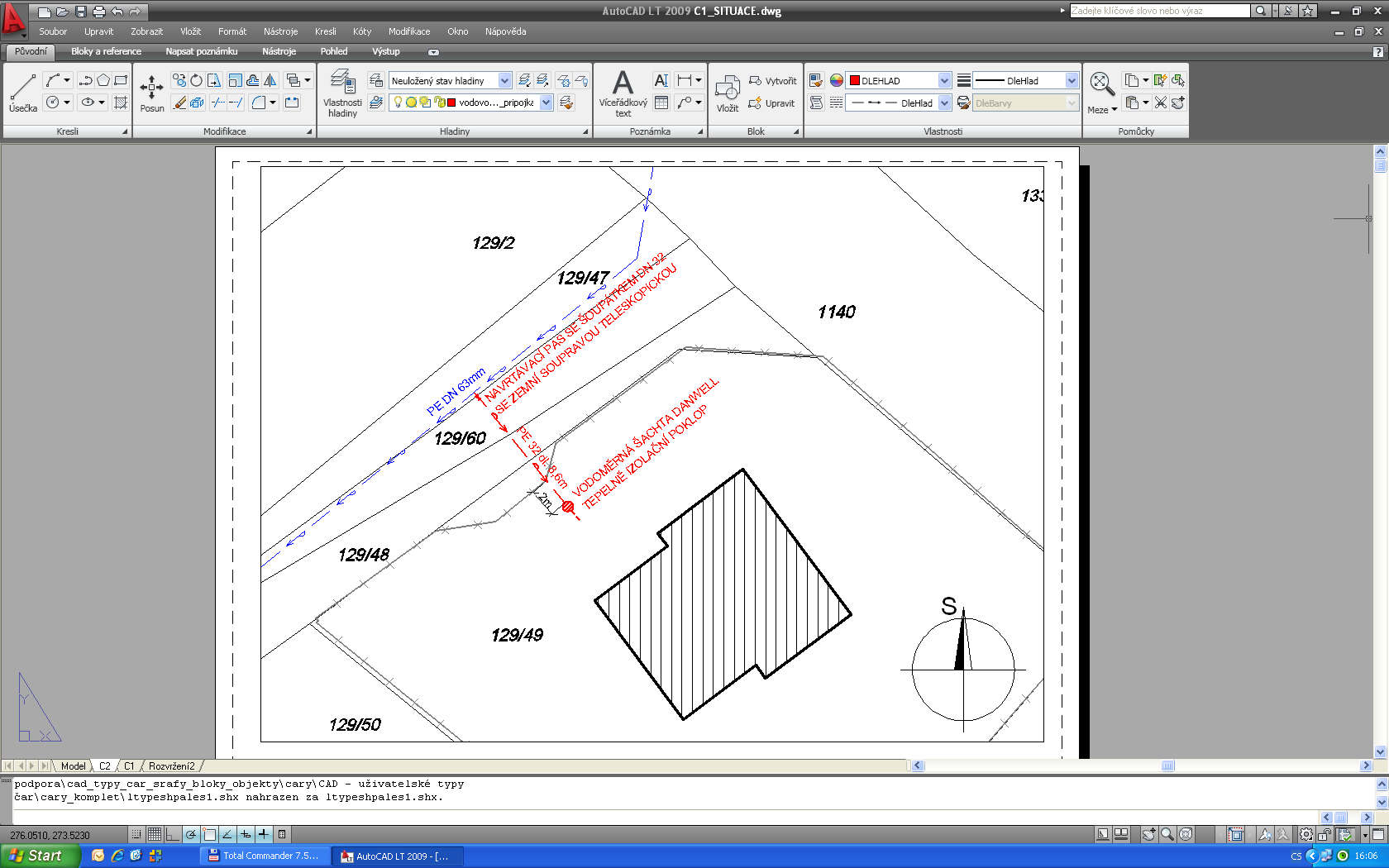1389x868 pixels.
Task: Toggle toolbar lock icon in status bar
Action: tap(1325, 834)
